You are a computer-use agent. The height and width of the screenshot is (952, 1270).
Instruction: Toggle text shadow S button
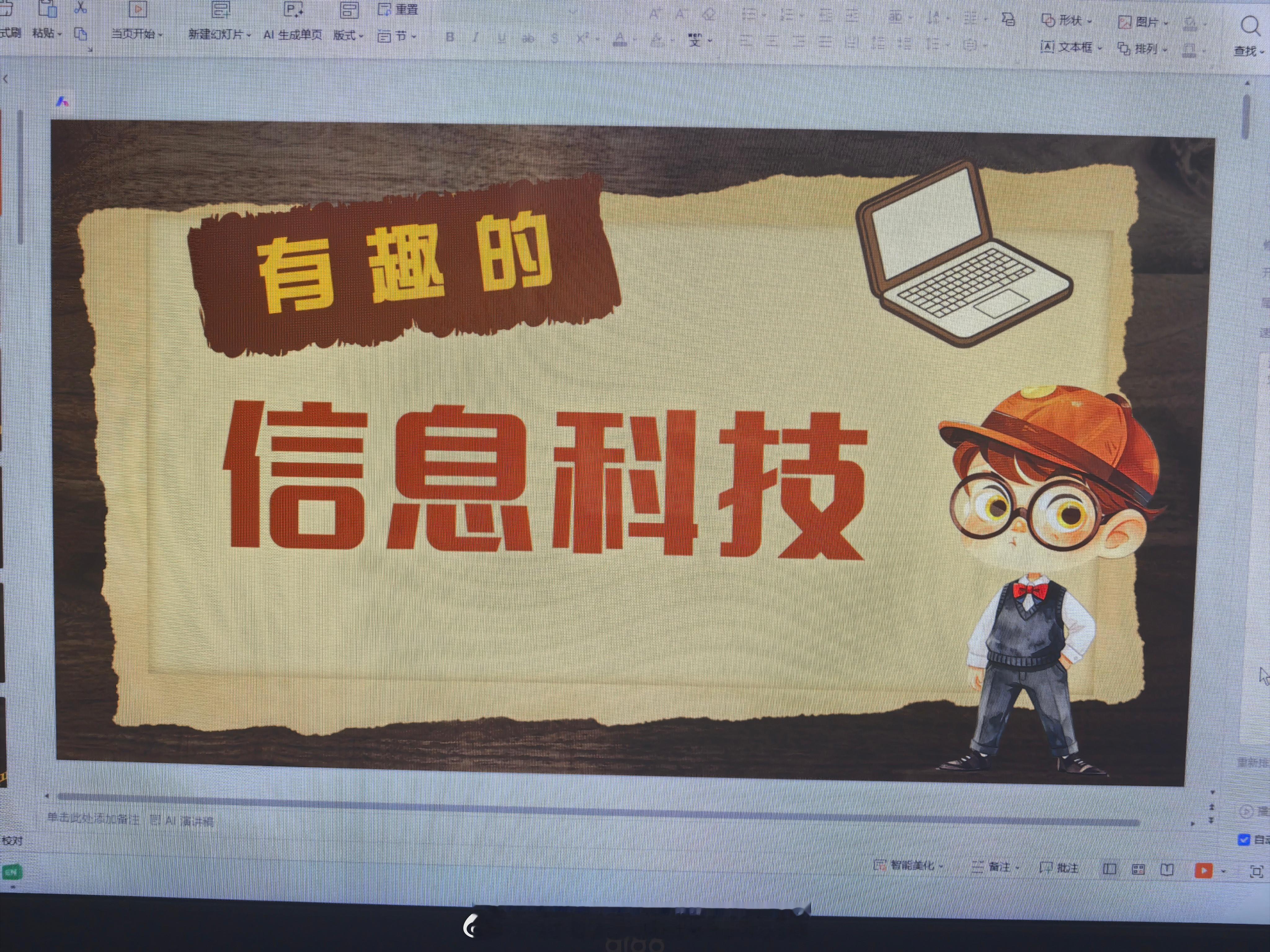coord(554,38)
